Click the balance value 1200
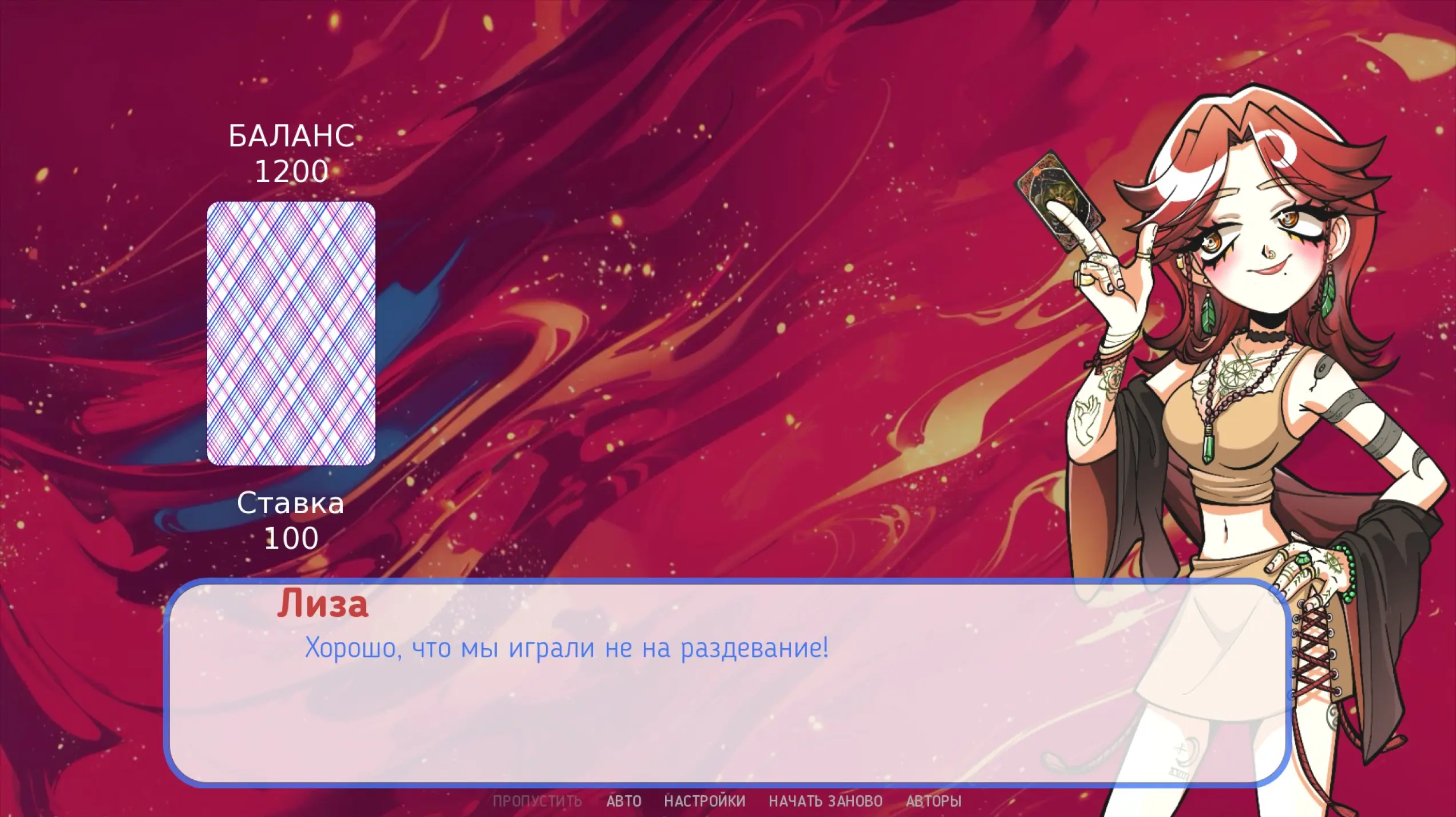This screenshot has width=1456, height=817. coord(291,171)
